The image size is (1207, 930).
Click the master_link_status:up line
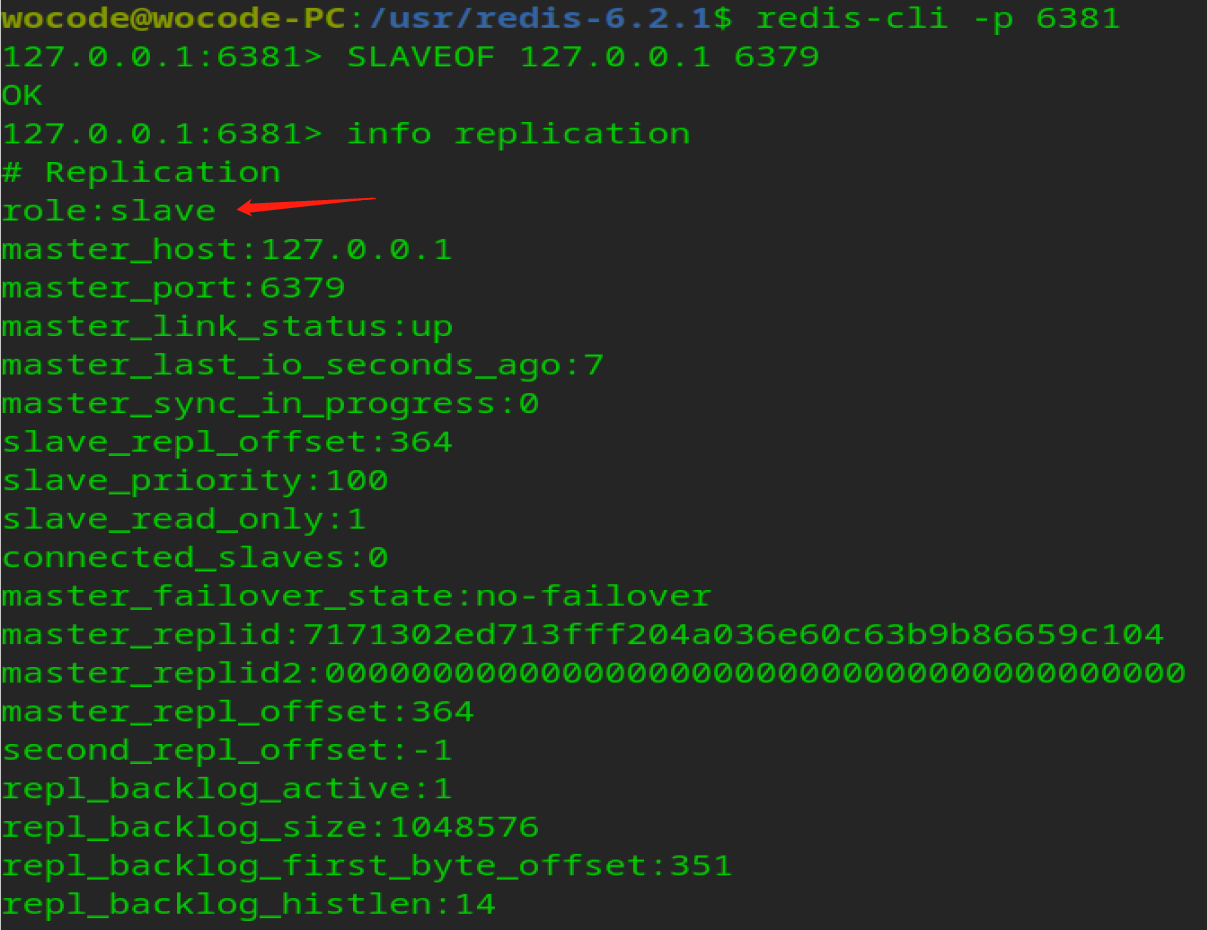tap(227, 327)
